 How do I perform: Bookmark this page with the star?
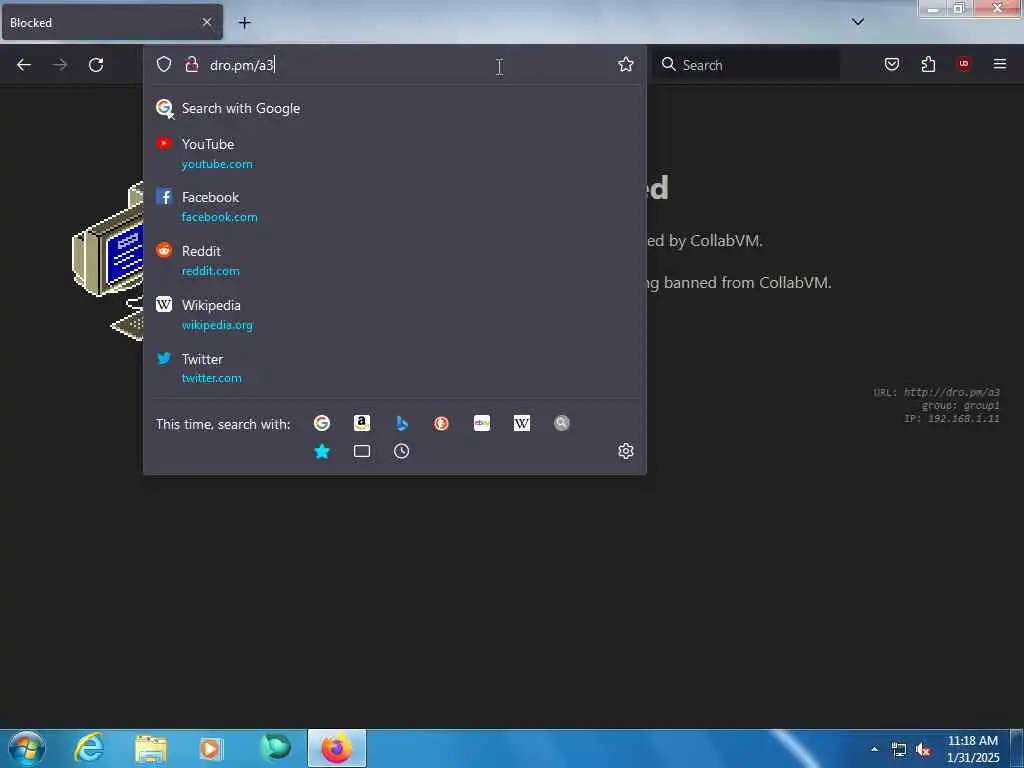point(626,64)
